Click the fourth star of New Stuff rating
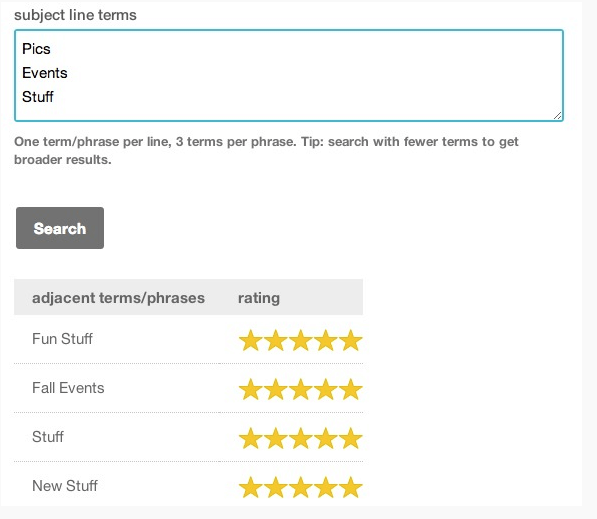The width and height of the screenshot is (597, 519). pyautogui.click(x=326, y=487)
